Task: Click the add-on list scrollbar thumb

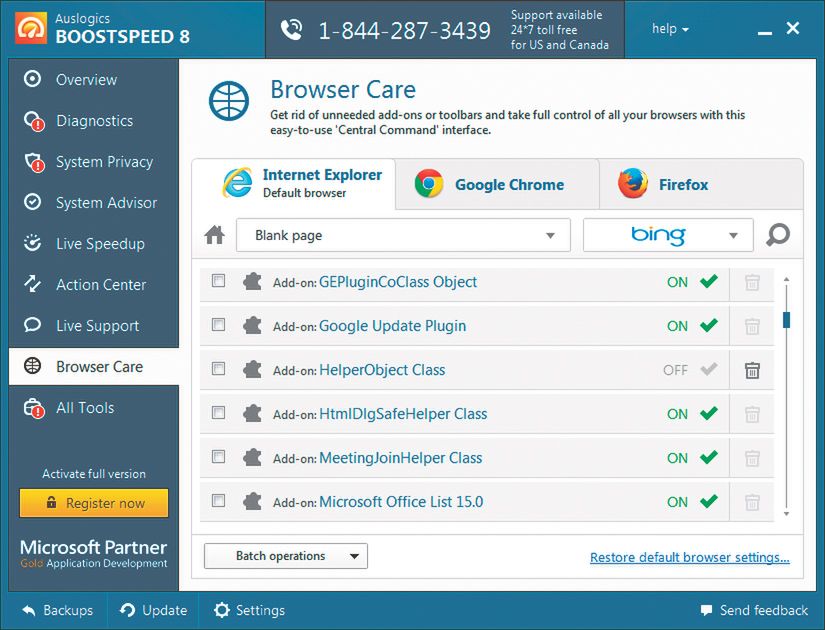Action: (x=787, y=319)
